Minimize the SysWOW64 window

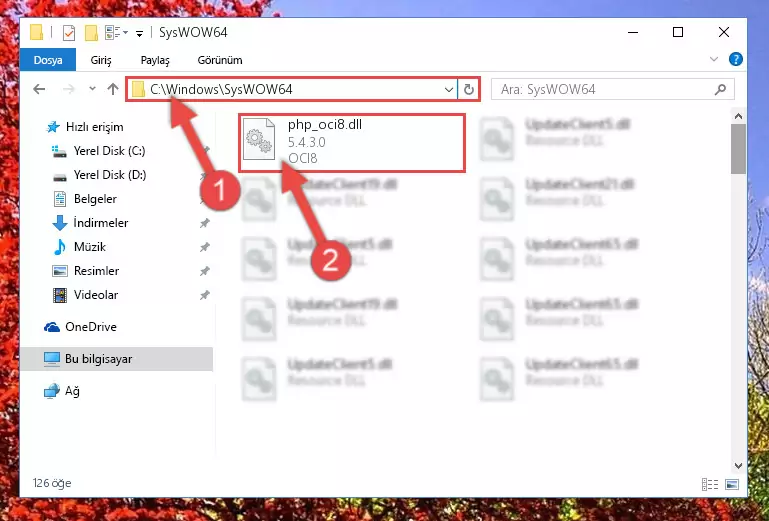pos(633,32)
